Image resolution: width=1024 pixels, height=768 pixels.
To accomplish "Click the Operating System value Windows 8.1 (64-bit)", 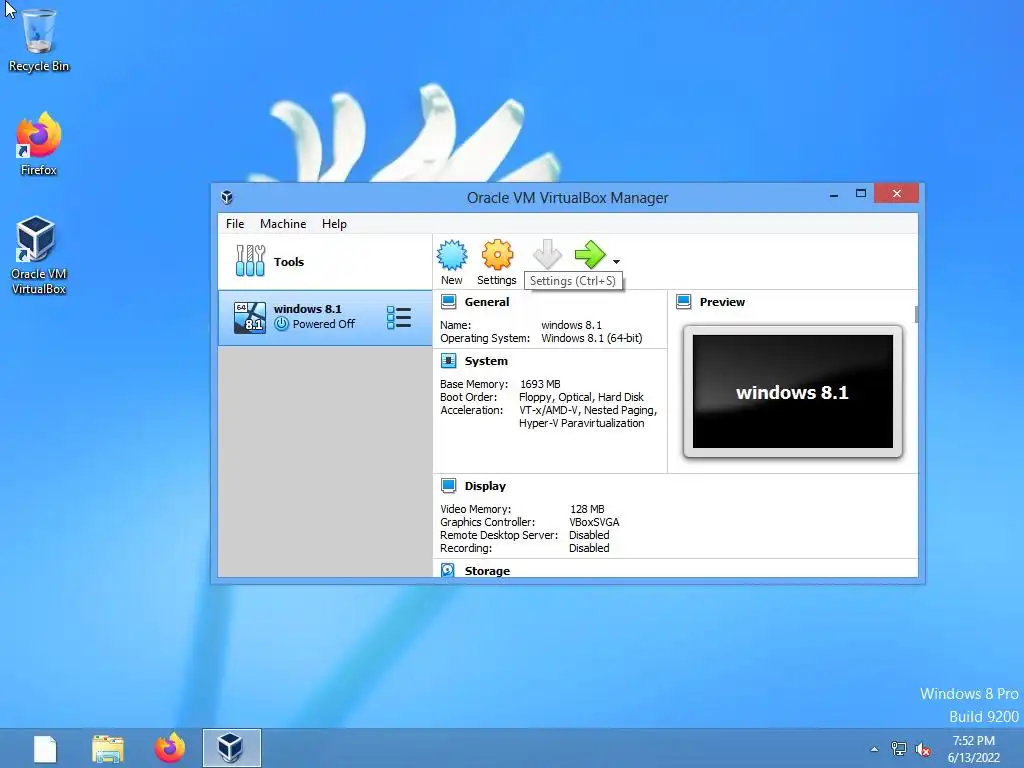I will coord(592,338).
